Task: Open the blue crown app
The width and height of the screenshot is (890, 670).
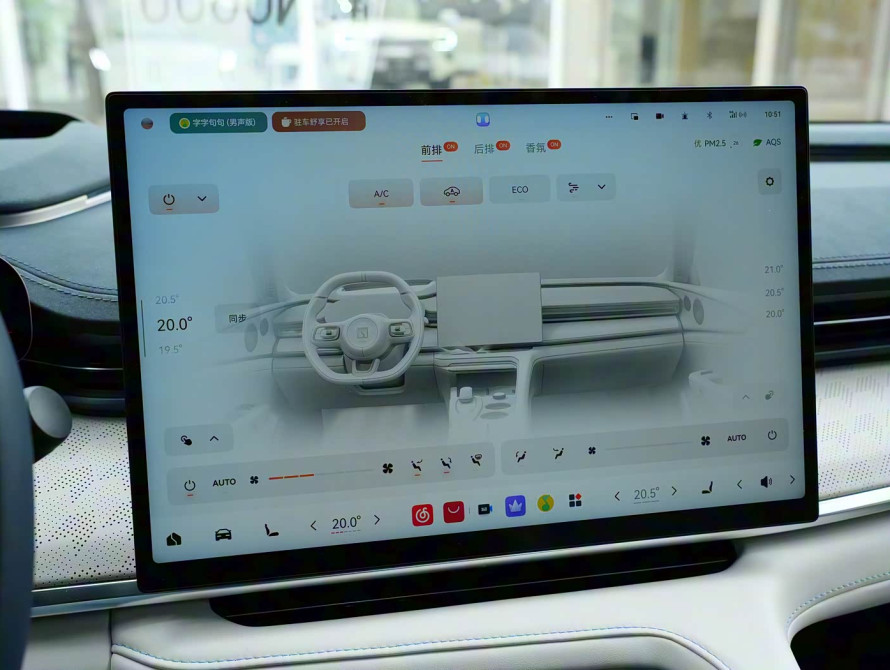Action: 515,506
